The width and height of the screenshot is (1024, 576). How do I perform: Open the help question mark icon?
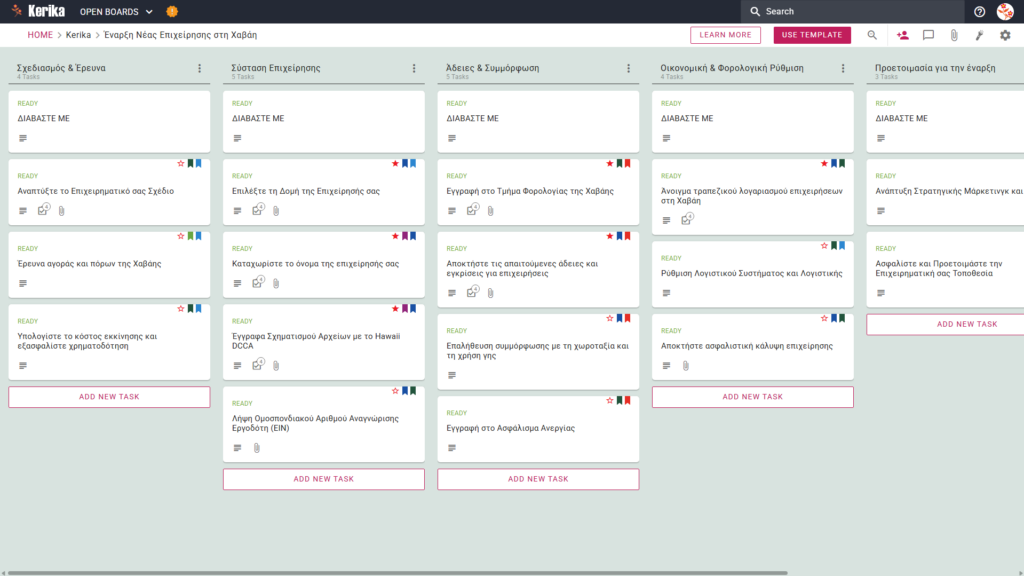click(x=979, y=12)
